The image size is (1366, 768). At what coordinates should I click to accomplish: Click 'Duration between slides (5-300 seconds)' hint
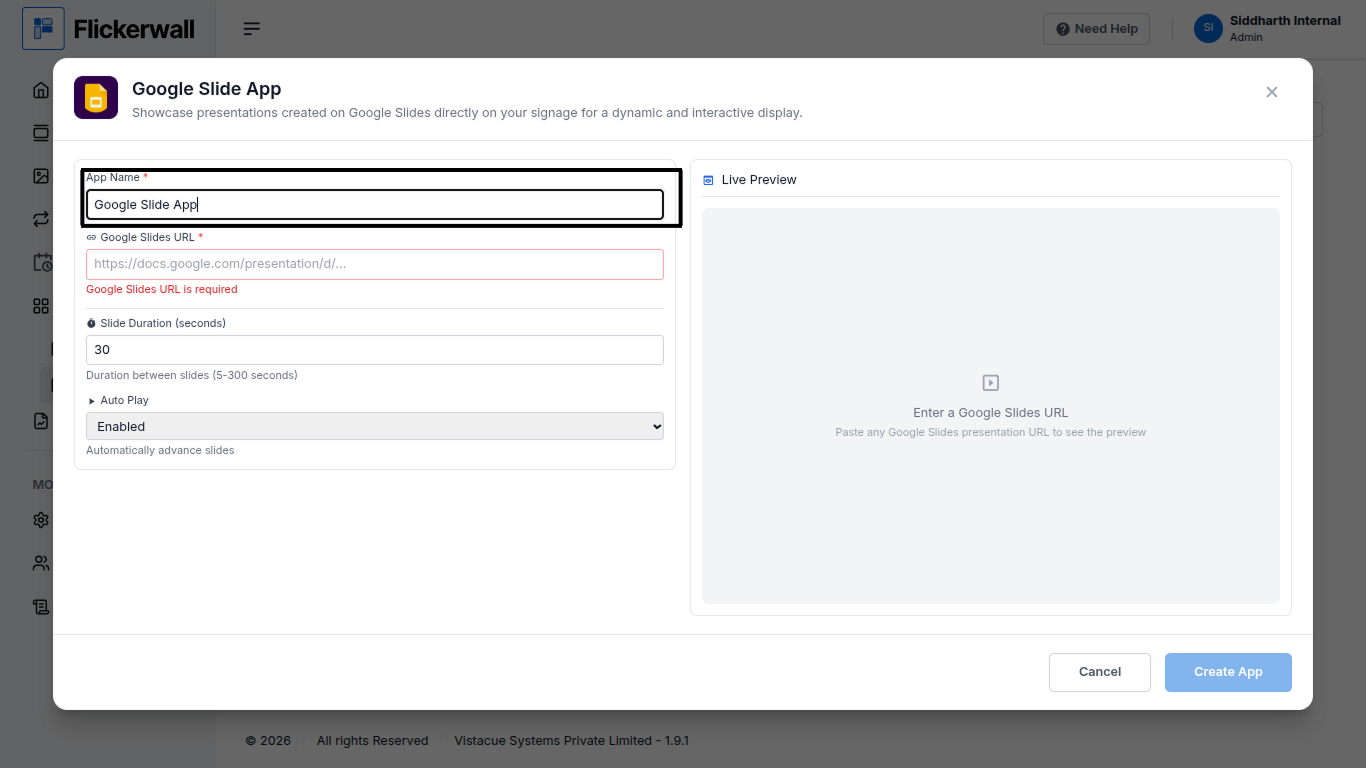tap(192, 376)
